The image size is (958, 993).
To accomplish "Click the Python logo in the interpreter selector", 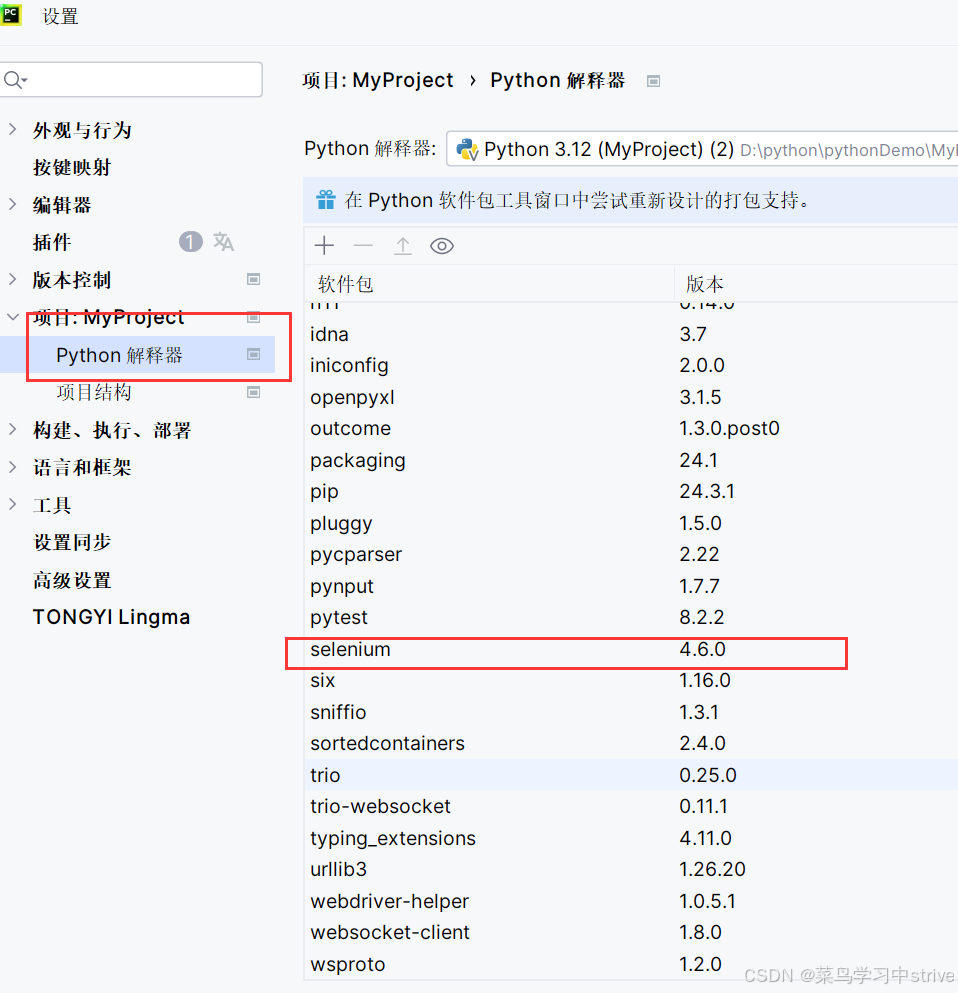I will (x=466, y=148).
